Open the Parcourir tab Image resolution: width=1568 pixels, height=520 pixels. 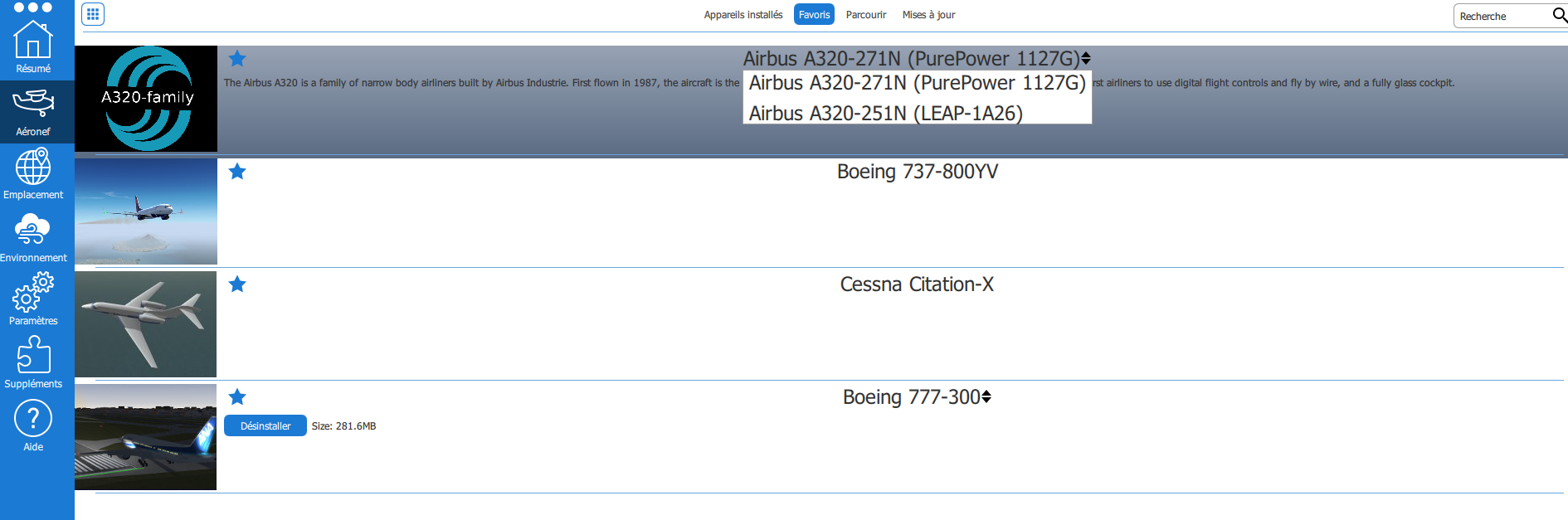(865, 15)
